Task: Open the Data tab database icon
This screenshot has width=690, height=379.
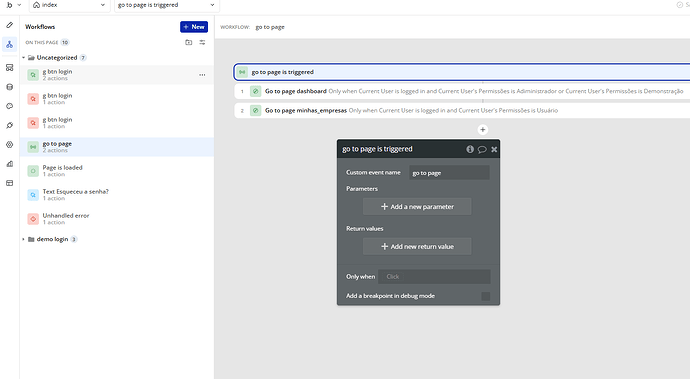Action: coord(9,87)
